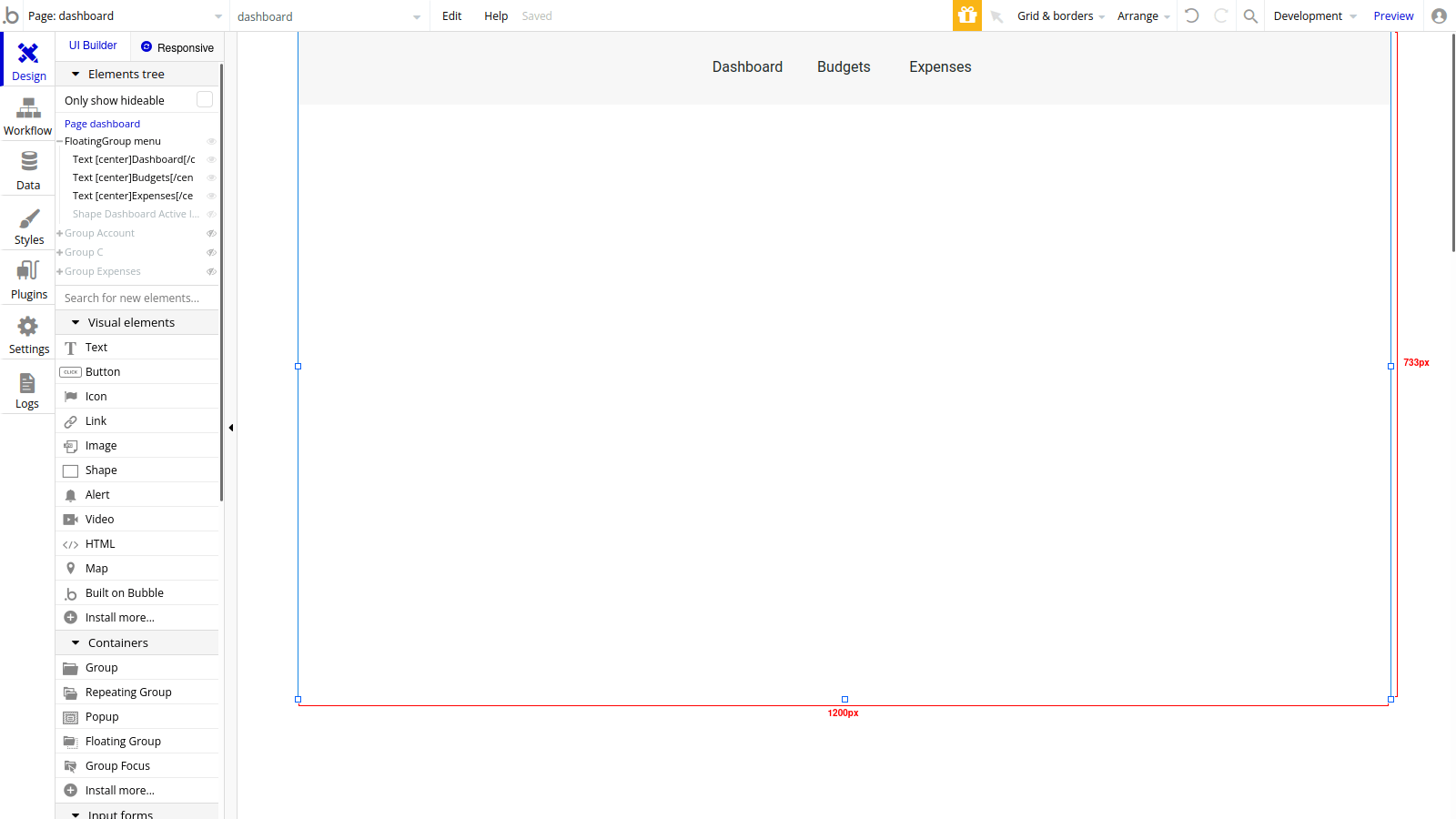The width and height of the screenshot is (1456, 819).
Task: Open the Data panel
Action: coord(27,171)
